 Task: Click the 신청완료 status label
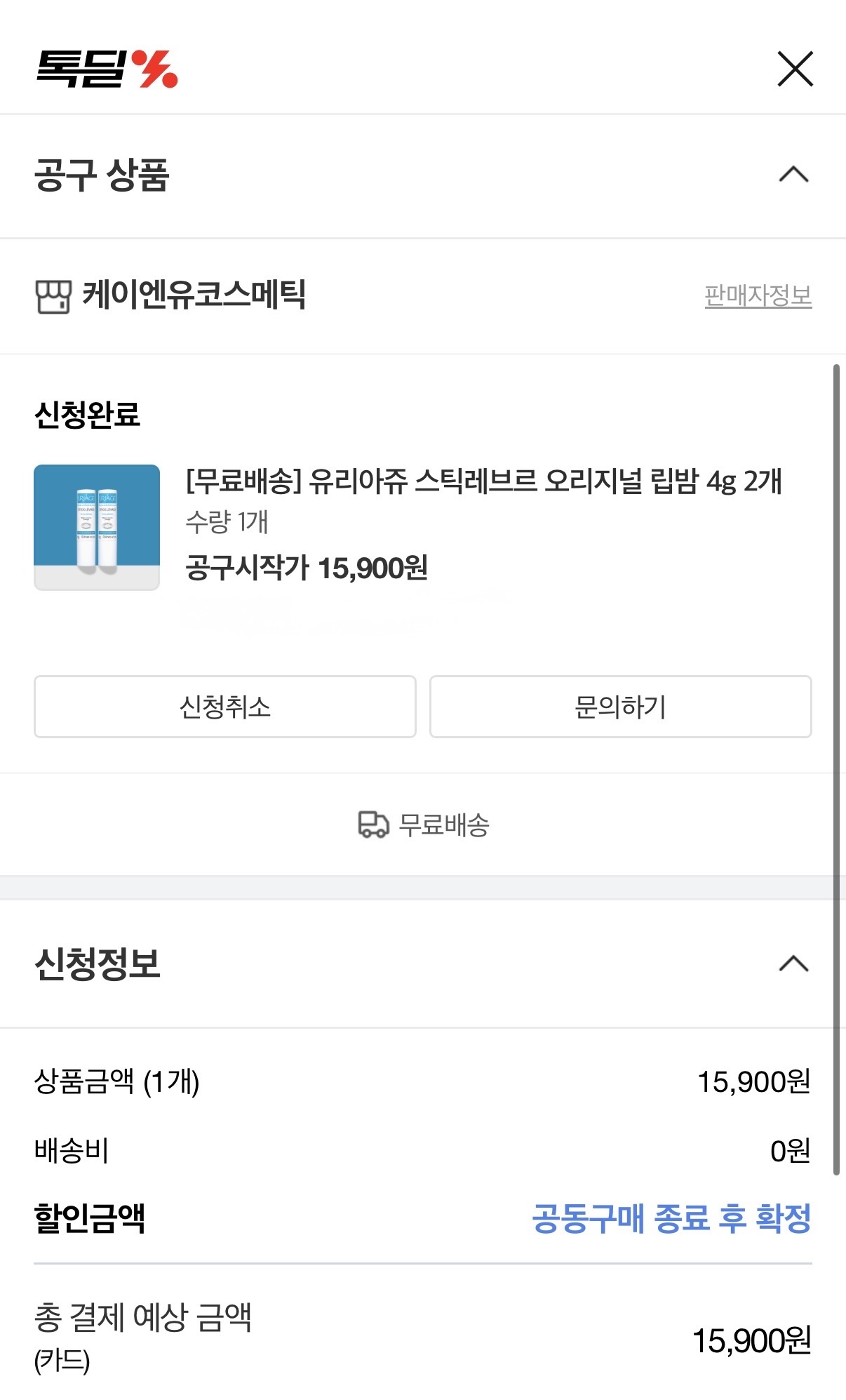pos(88,415)
